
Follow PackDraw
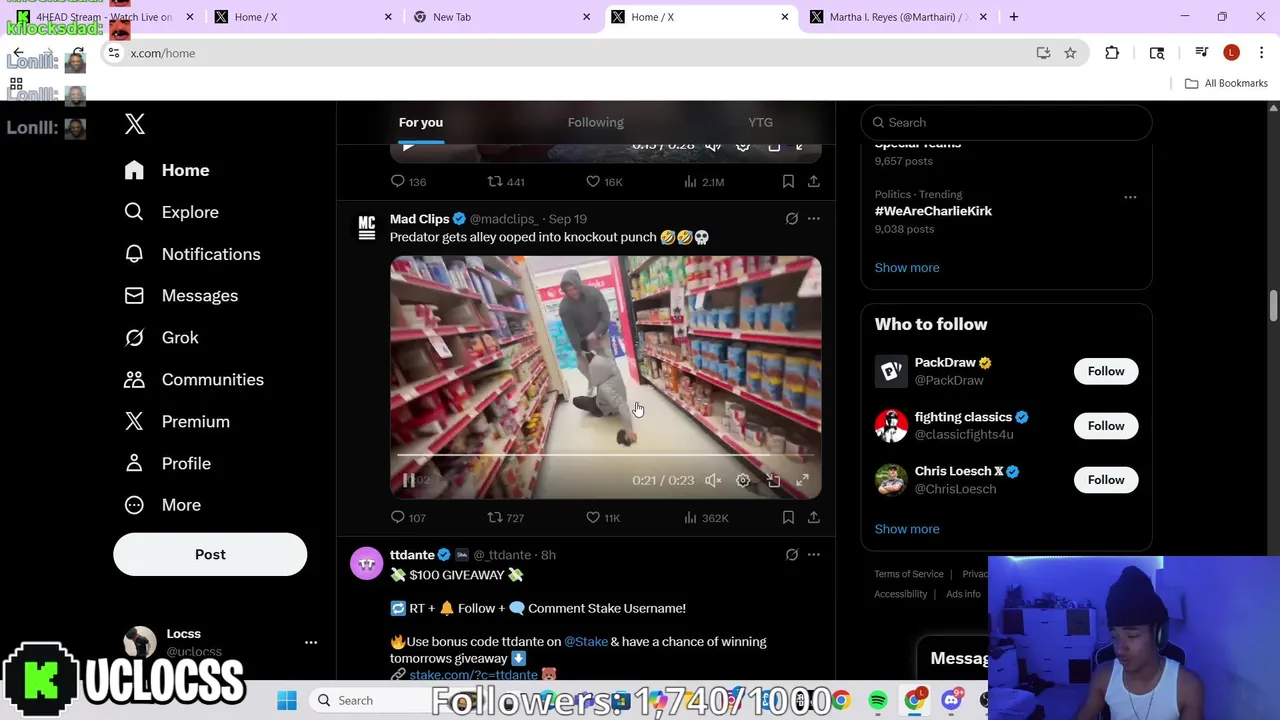pos(1106,371)
